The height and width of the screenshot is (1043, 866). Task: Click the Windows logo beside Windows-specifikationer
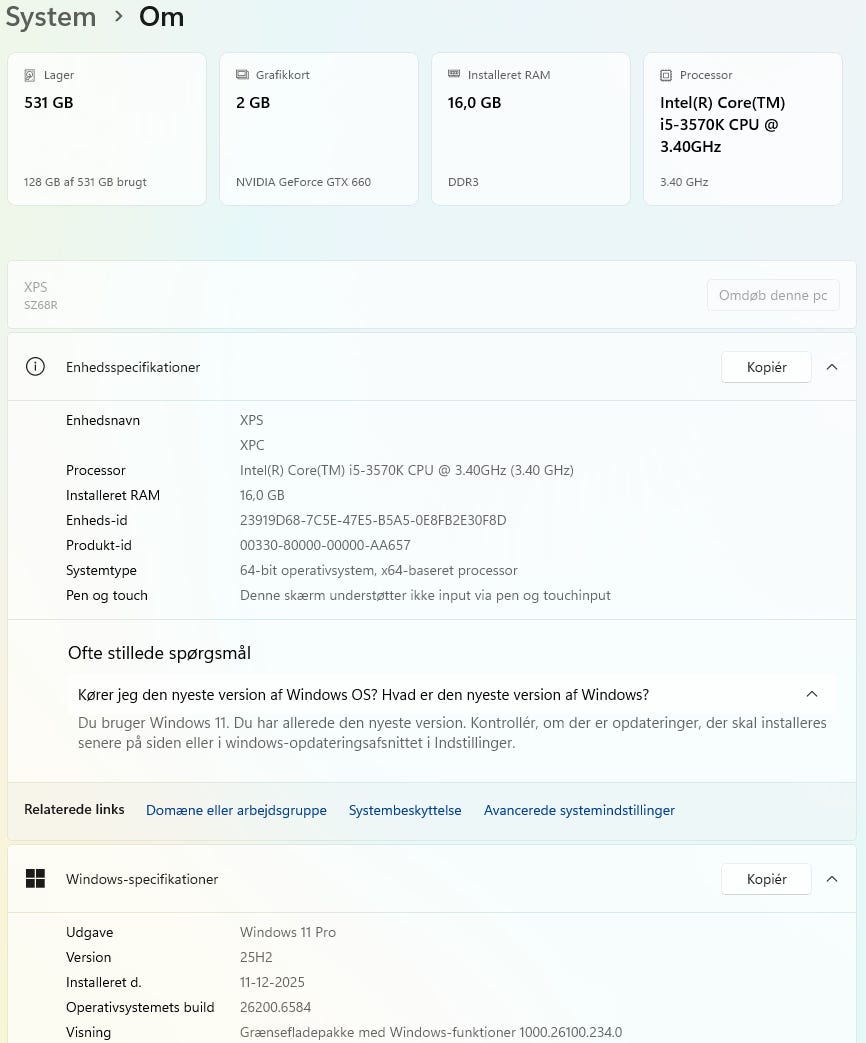pos(35,879)
